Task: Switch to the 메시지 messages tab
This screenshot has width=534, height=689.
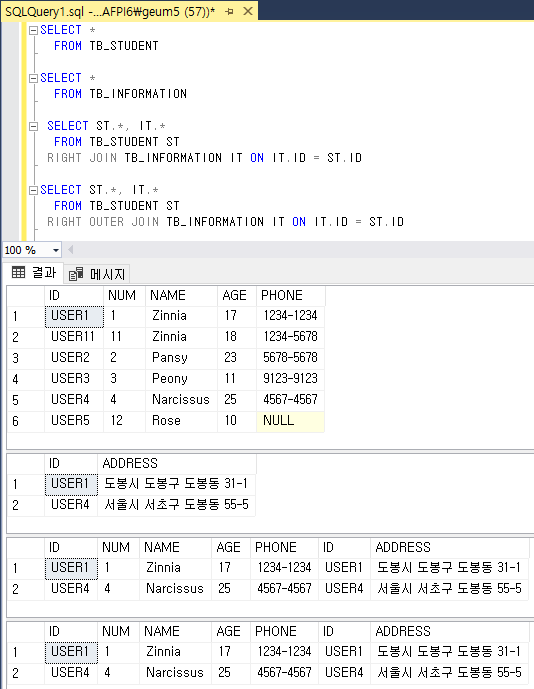Action: [97, 274]
